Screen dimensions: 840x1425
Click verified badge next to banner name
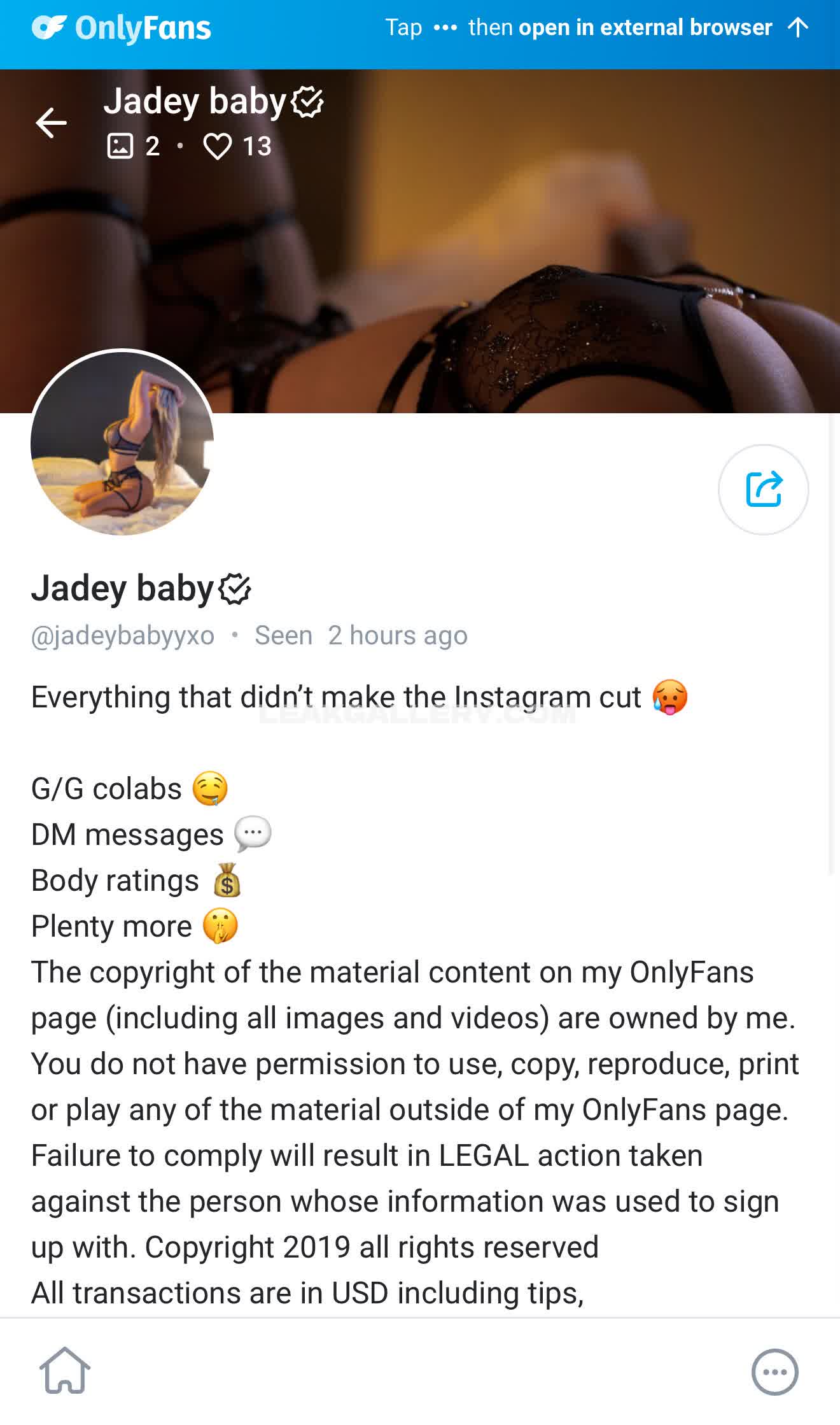coord(307,102)
